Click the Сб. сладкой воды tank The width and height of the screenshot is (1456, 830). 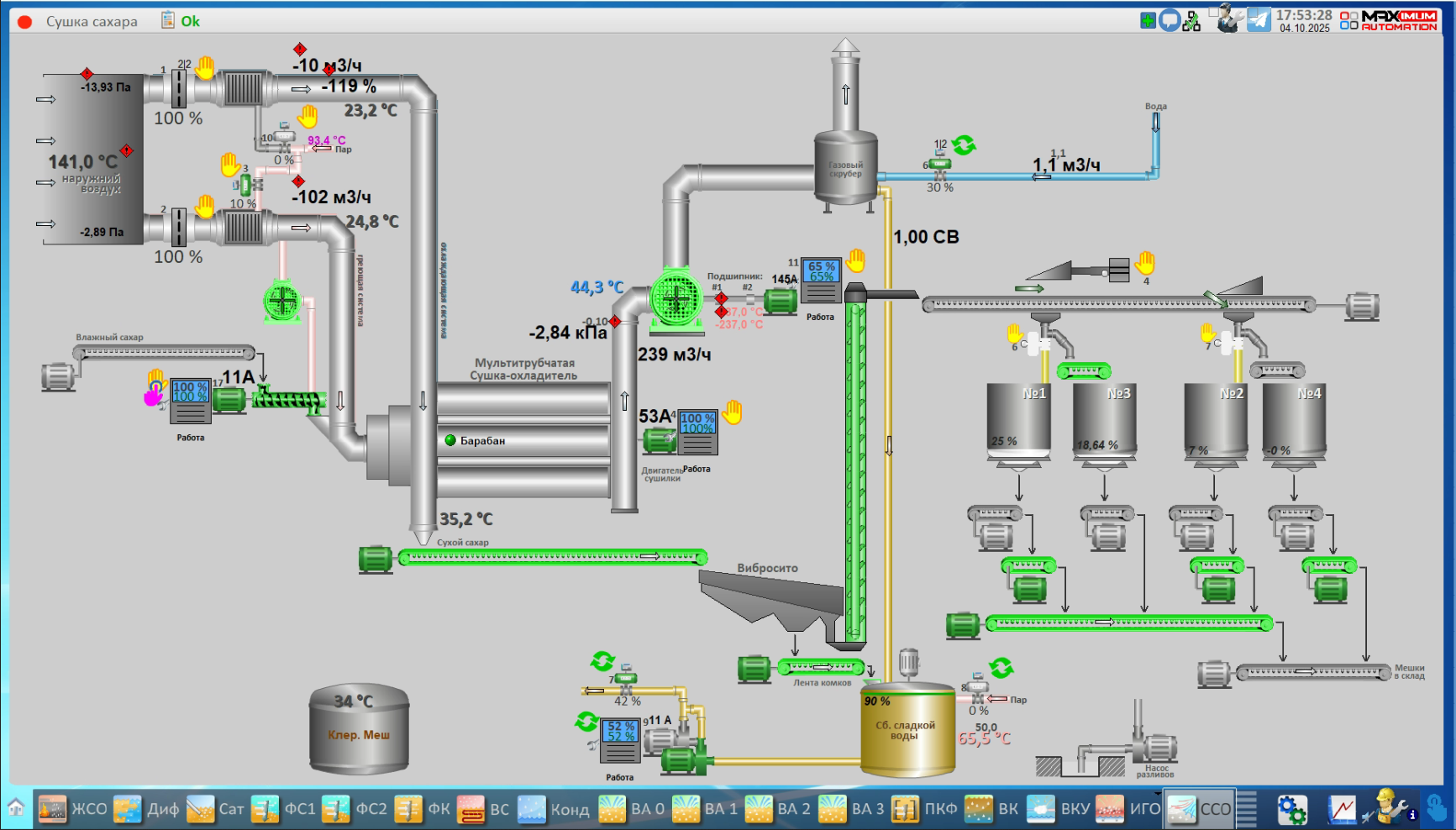click(x=907, y=729)
